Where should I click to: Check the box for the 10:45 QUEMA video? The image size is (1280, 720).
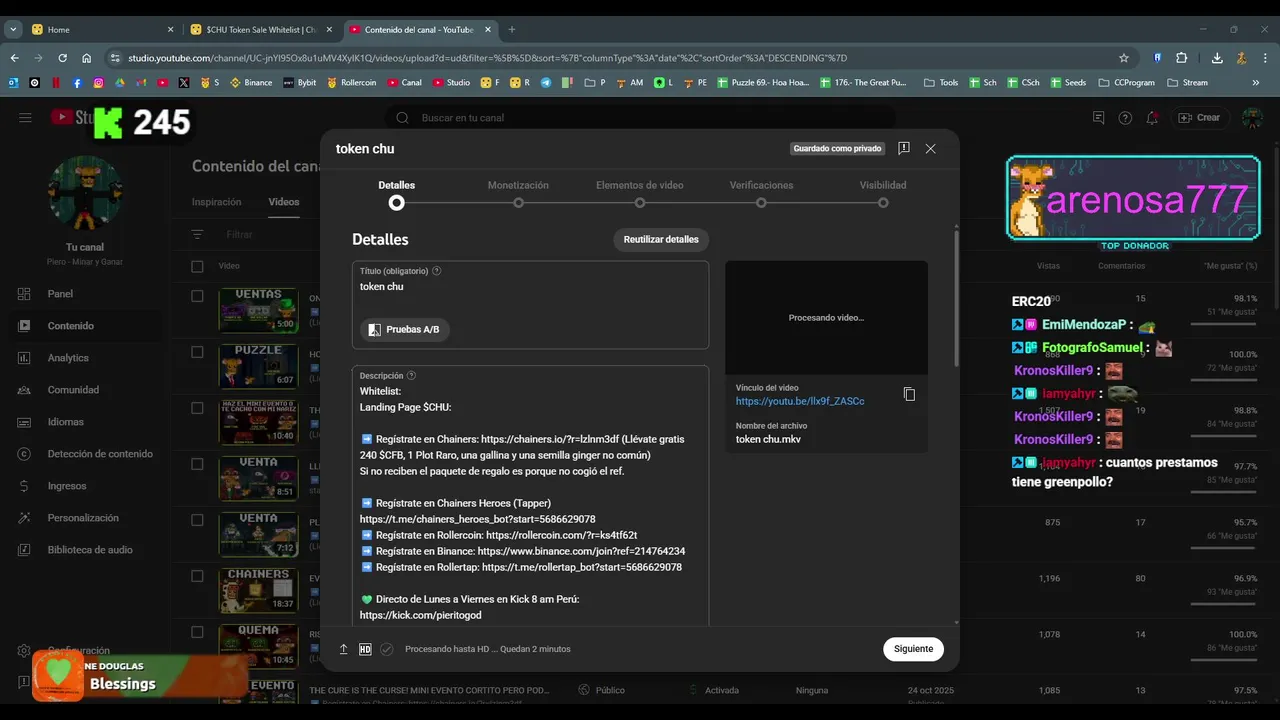coord(197,633)
